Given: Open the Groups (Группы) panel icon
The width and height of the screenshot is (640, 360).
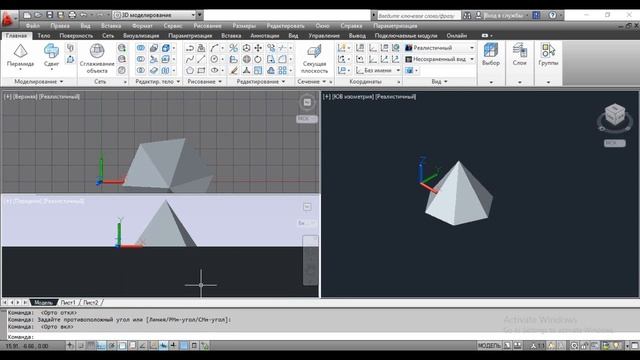Looking at the screenshot, I should pos(548,51).
